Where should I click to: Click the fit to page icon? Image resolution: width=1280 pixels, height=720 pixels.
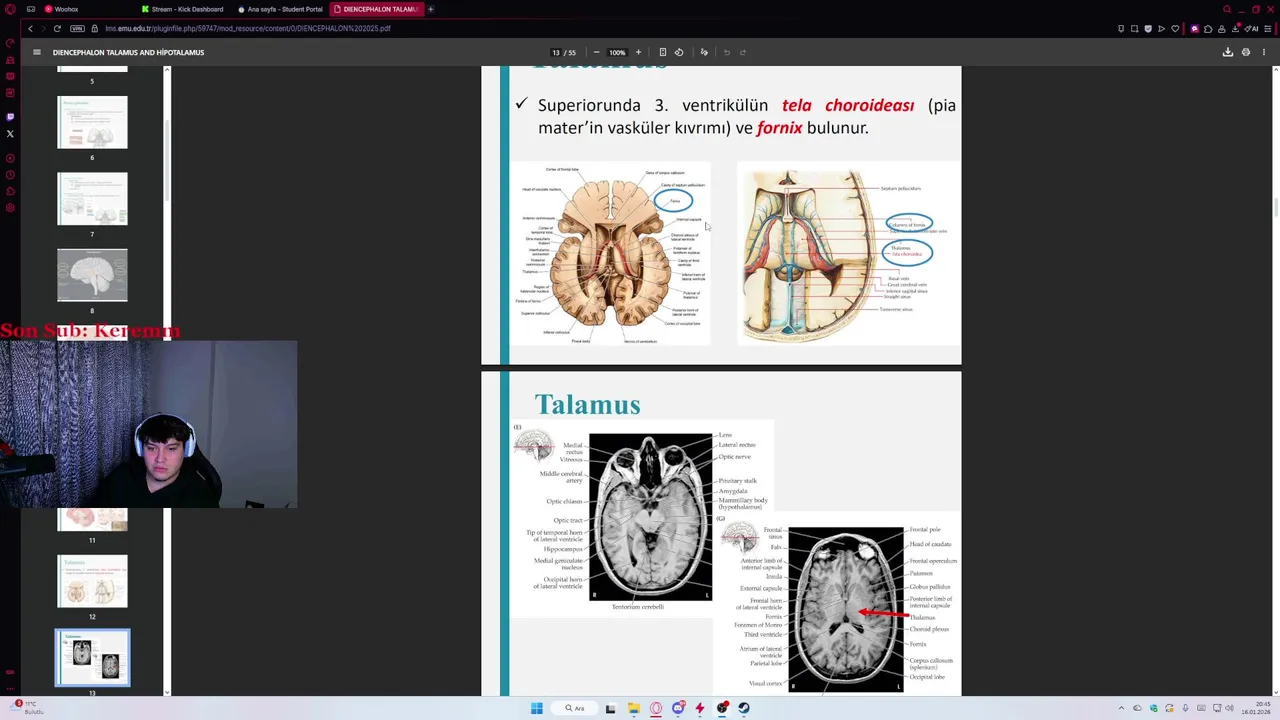click(x=662, y=52)
